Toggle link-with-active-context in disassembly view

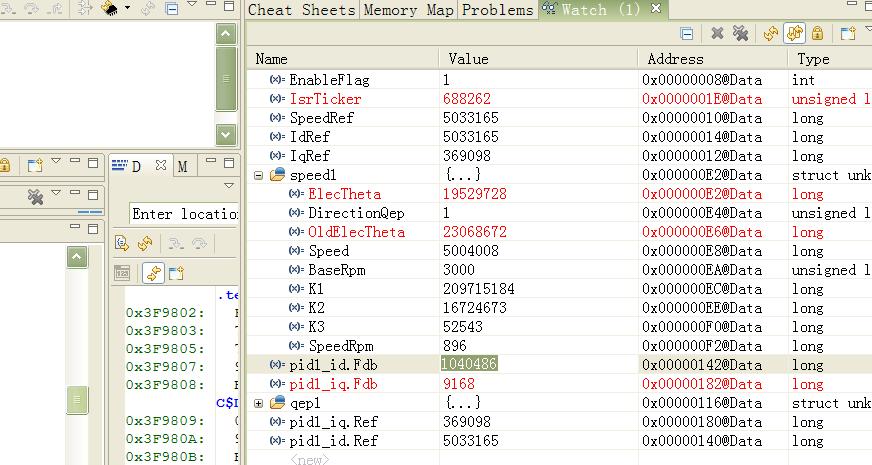pos(152,272)
